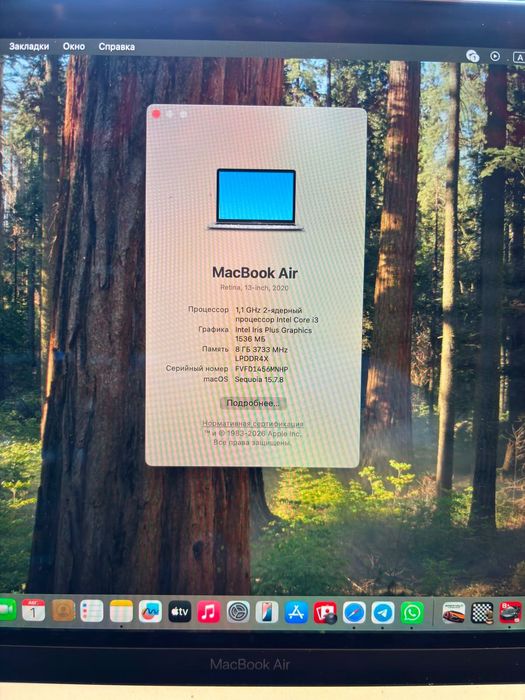Click the 'Retina, 13-inch, 2020' subtitle

254,288
